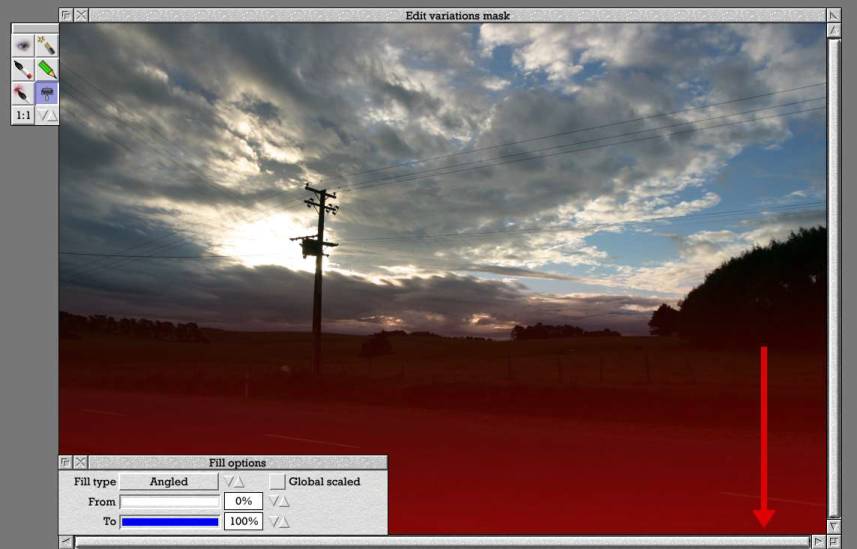Click the white From slider bar
Viewport: 857px width, 549px height.
click(169, 501)
